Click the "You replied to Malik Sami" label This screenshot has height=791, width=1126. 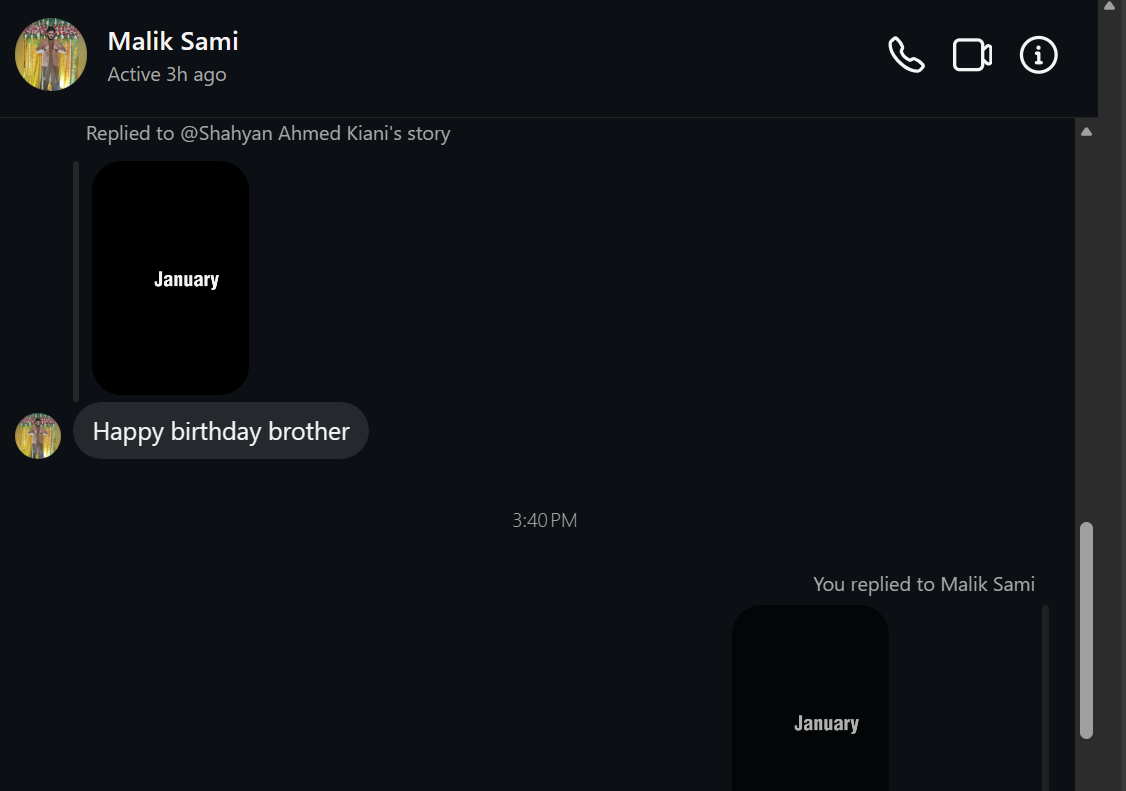click(x=923, y=584)
